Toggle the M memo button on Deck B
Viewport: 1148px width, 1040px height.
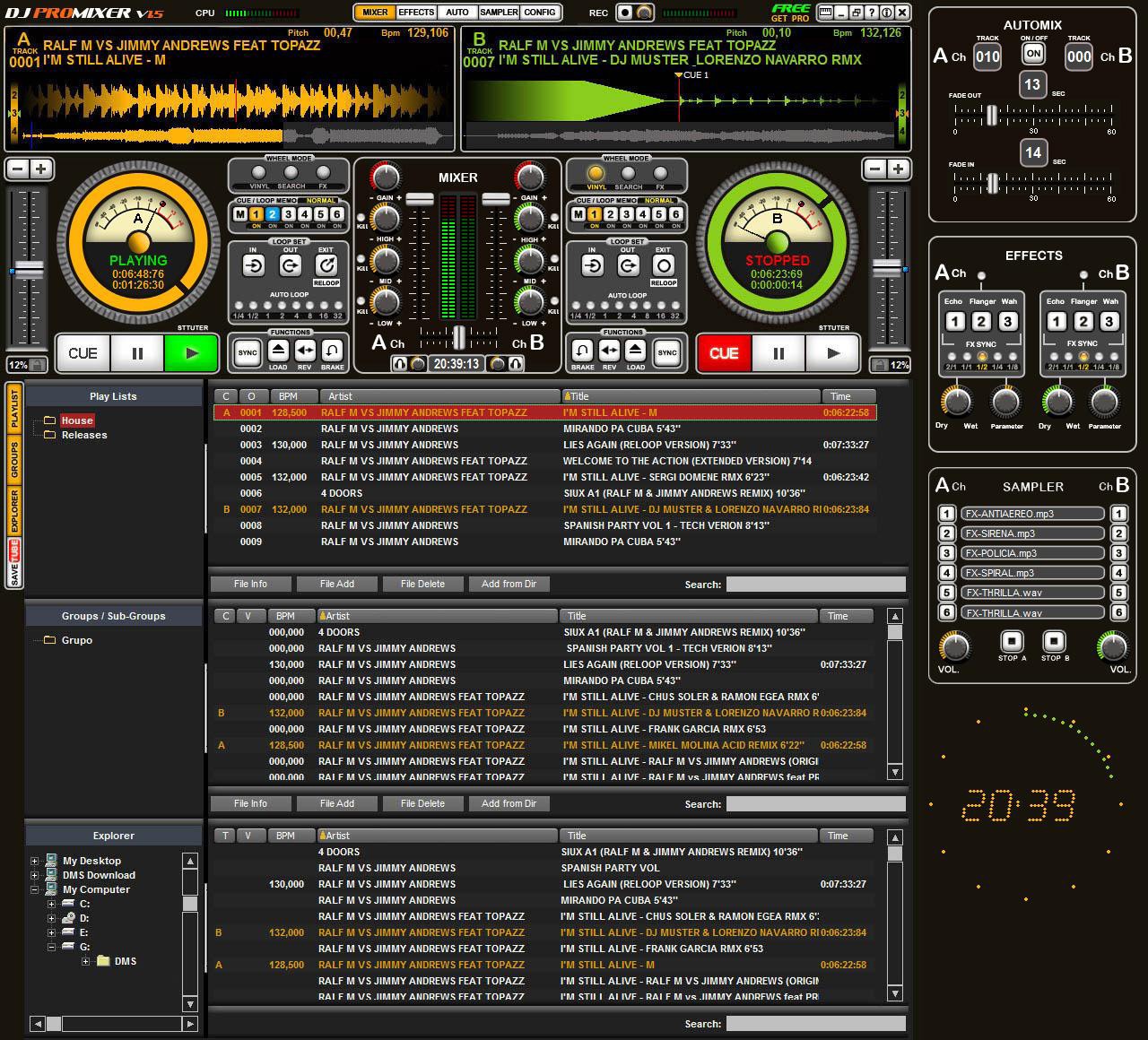click(x=579, y=215)
